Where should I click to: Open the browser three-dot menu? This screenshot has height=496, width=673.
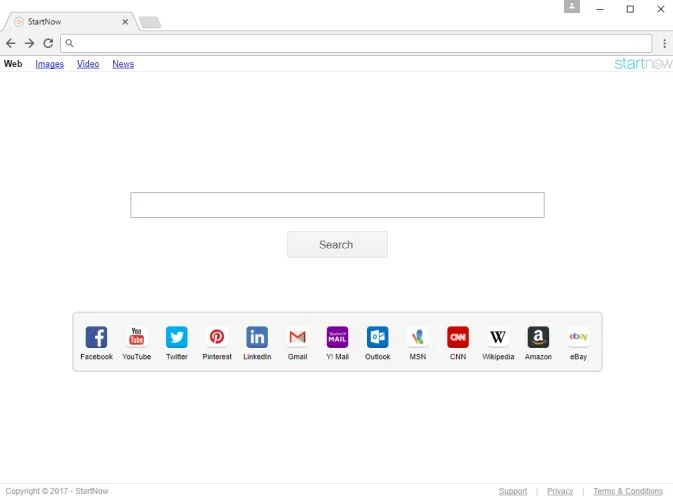[x=664, y=43]
